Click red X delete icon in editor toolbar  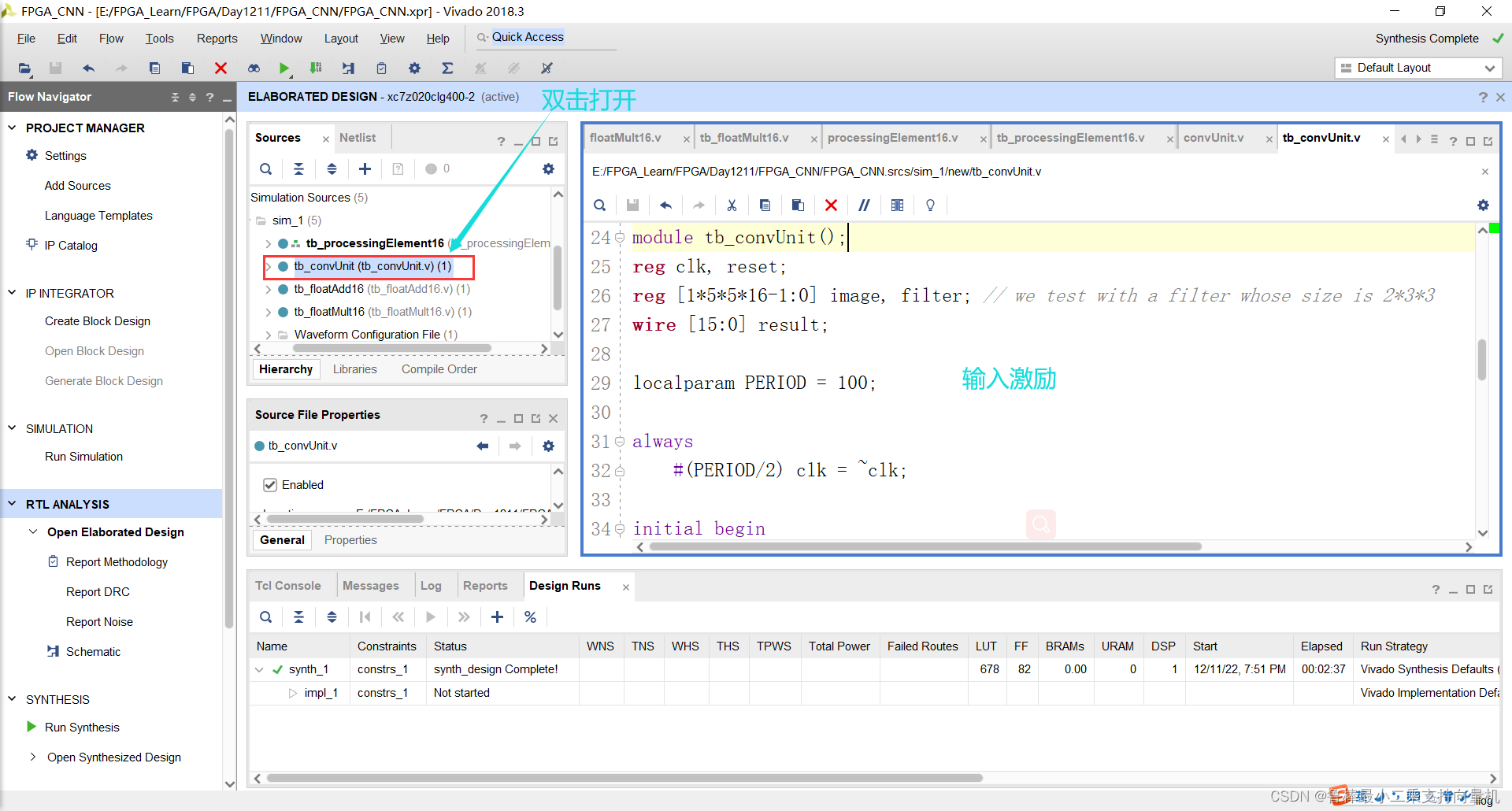pyautogui.click(x=831, y=205)
